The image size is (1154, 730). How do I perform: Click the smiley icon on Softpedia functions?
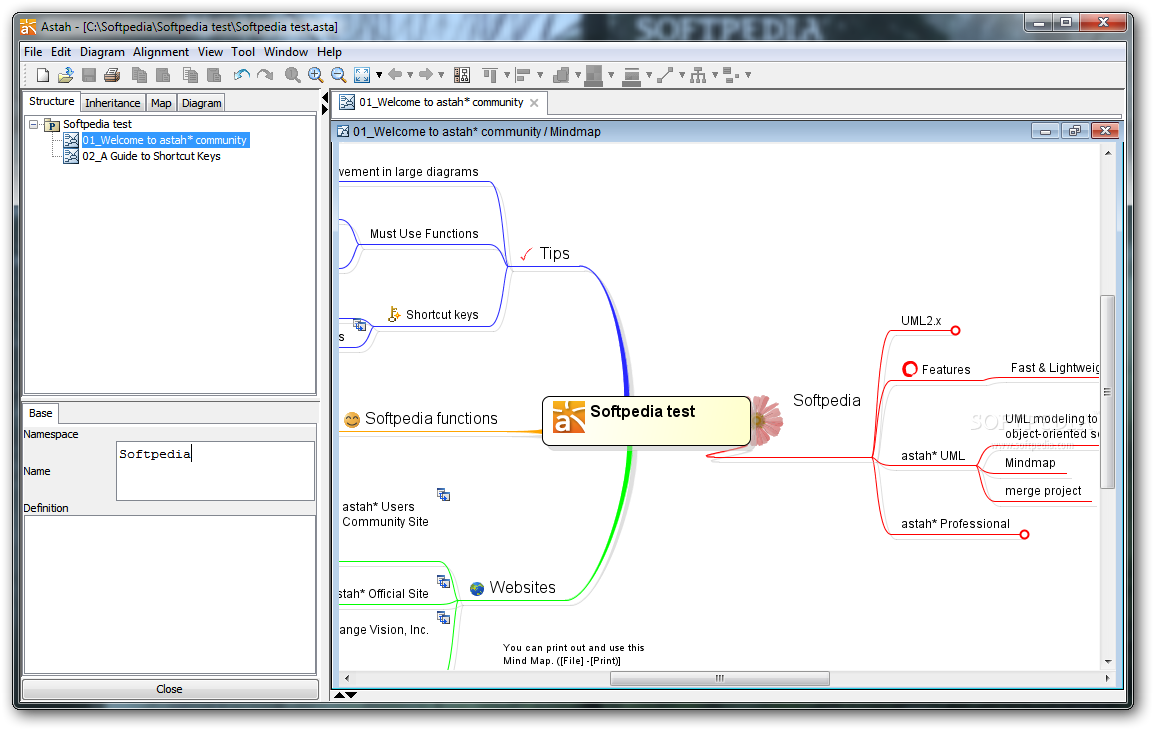(352, 419)
